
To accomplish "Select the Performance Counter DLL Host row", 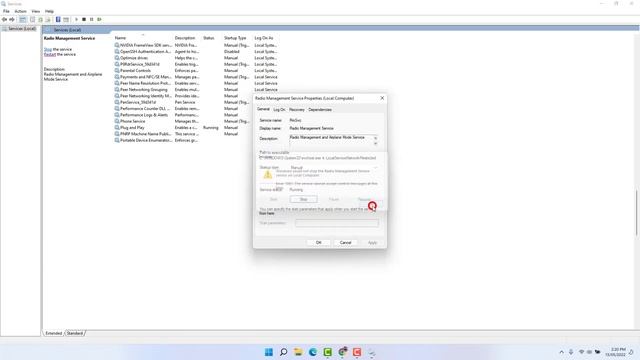I will point(182,109).
